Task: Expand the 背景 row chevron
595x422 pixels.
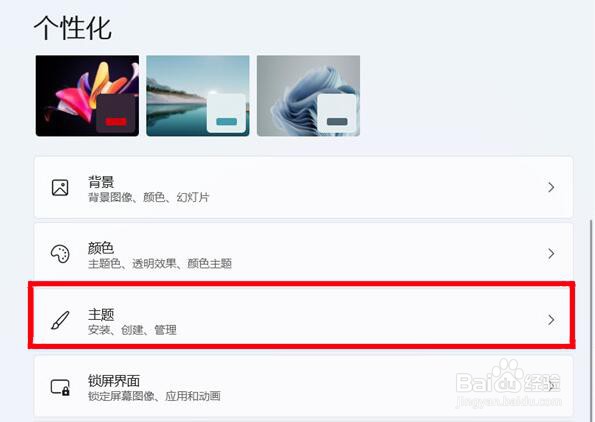Action: click(551, 187)
